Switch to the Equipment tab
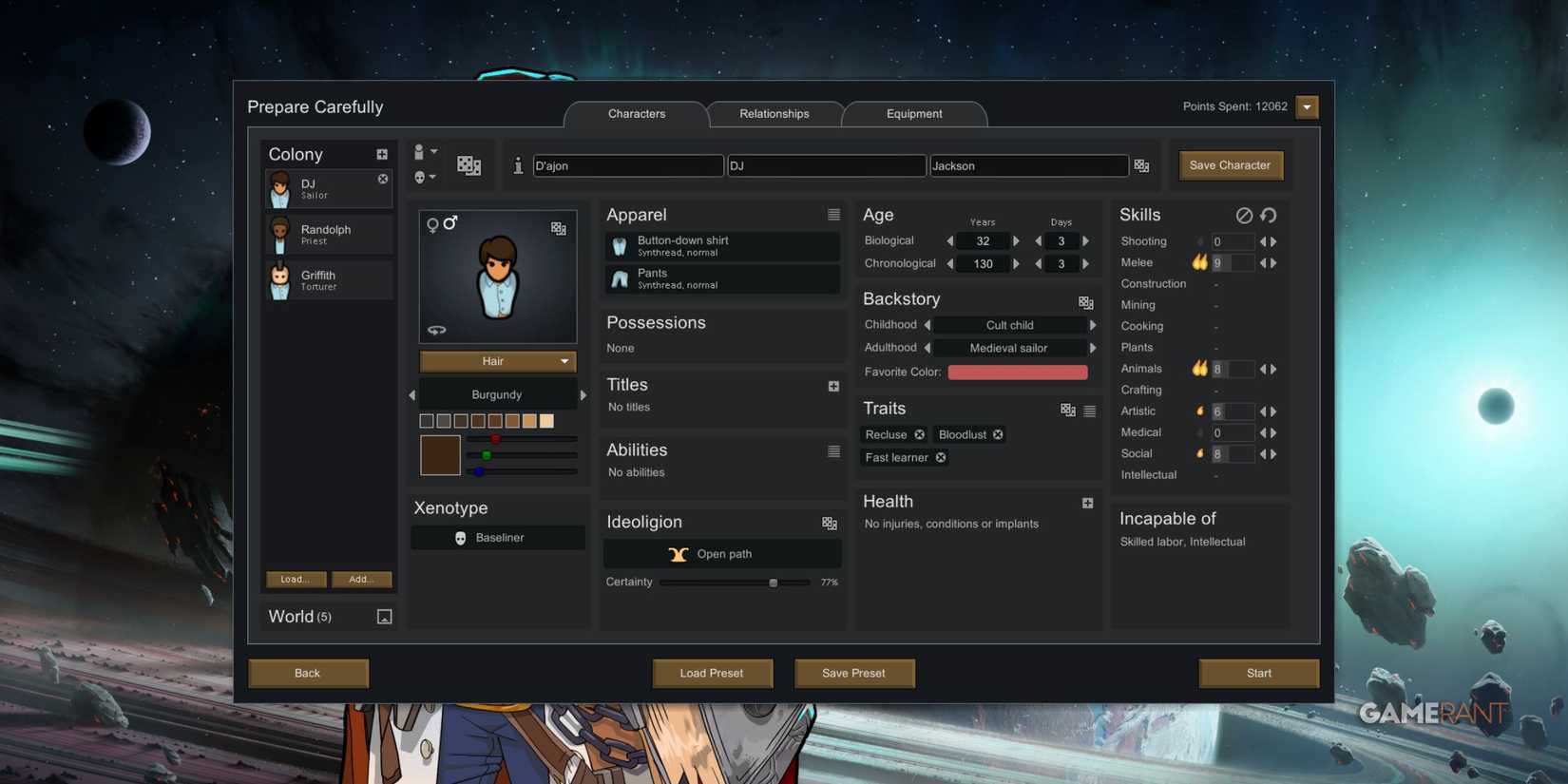 [914, 114]
